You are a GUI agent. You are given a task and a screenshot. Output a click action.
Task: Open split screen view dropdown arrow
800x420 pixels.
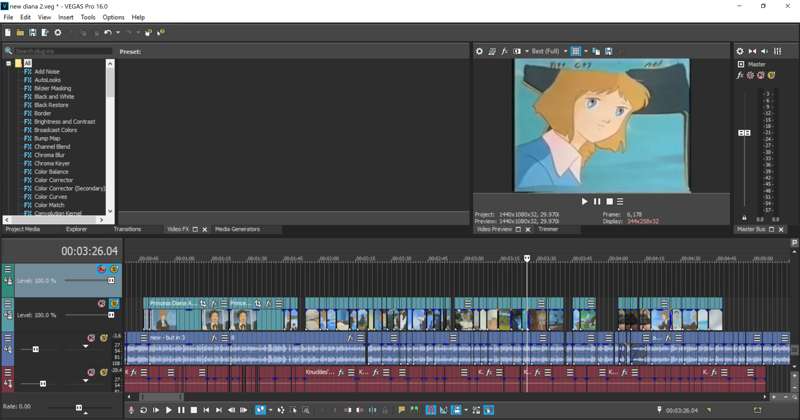tap(527, 51)
